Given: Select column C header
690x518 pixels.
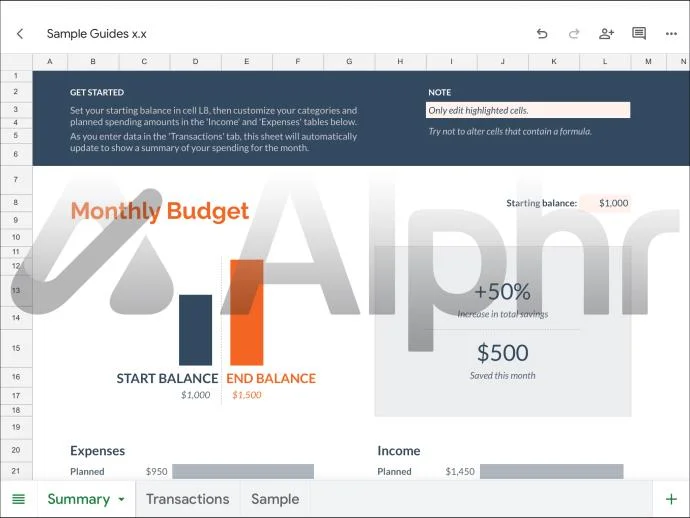Looking at the screenshot, I should [x=144, y=62].
